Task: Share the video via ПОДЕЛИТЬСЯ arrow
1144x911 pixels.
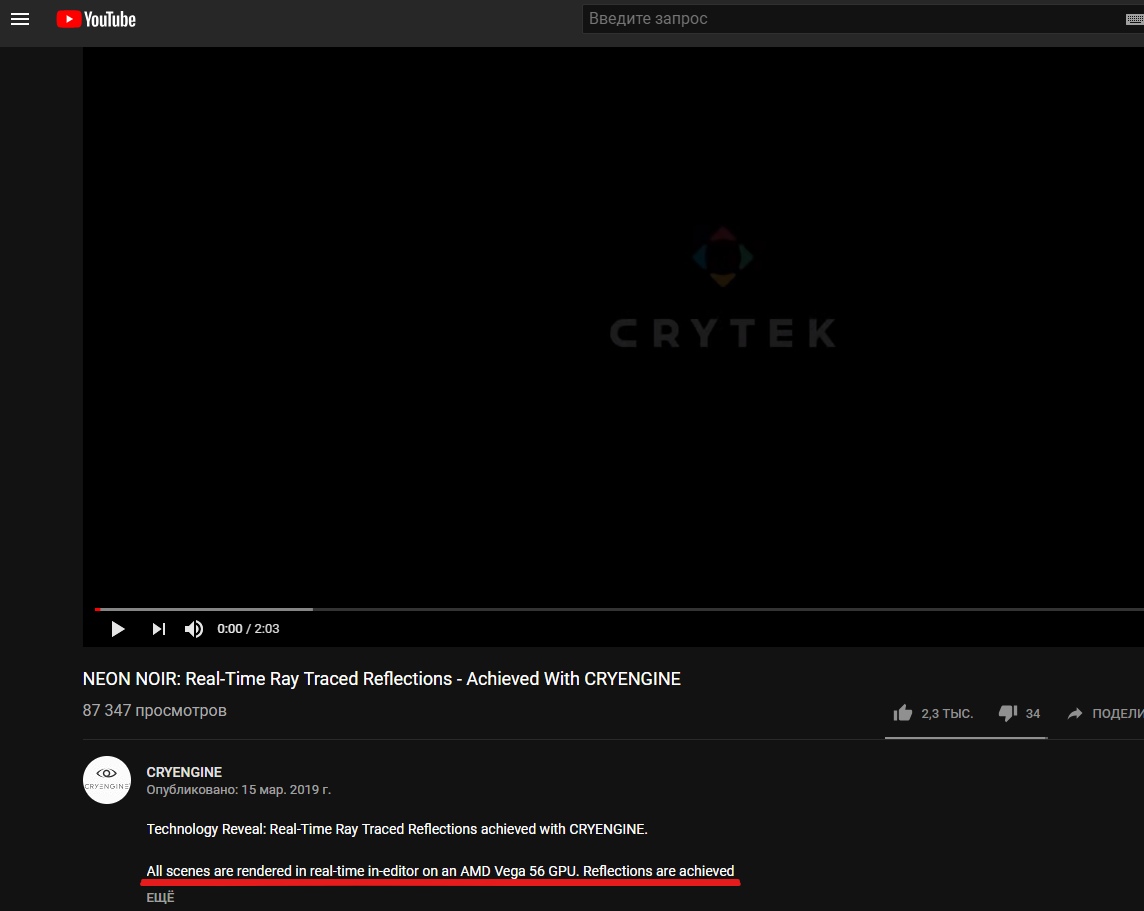Action: (x=1105, y=713)
